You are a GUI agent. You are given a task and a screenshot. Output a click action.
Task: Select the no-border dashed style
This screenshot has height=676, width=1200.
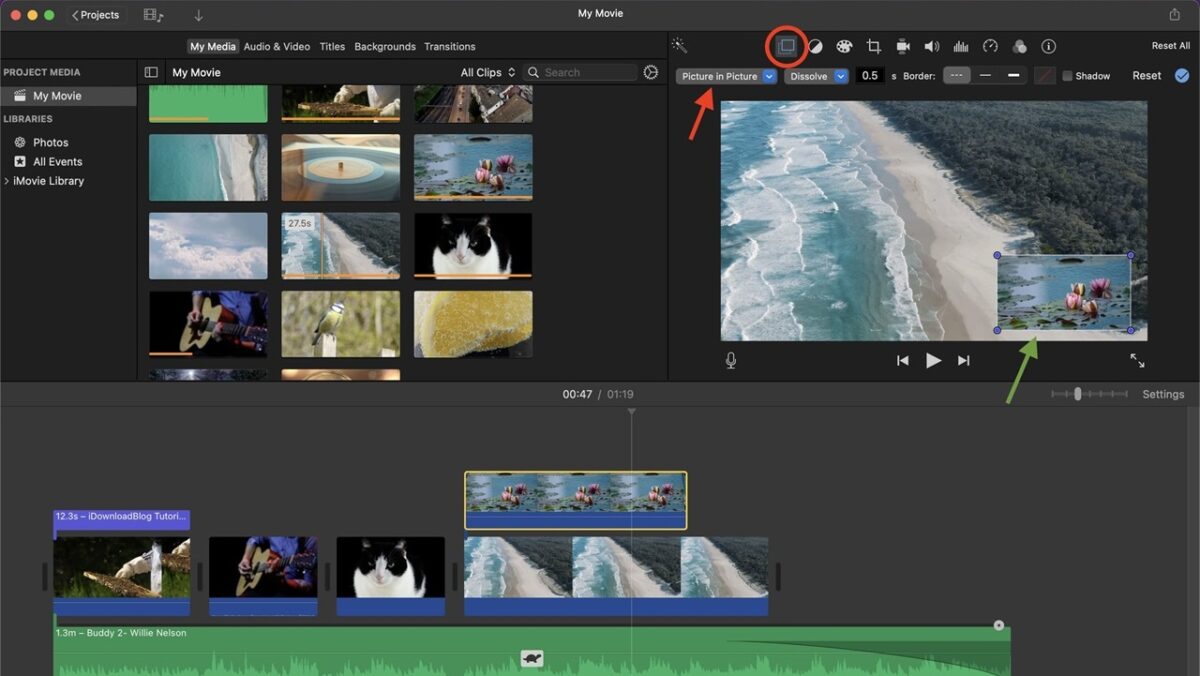click(x=957, y=76)
